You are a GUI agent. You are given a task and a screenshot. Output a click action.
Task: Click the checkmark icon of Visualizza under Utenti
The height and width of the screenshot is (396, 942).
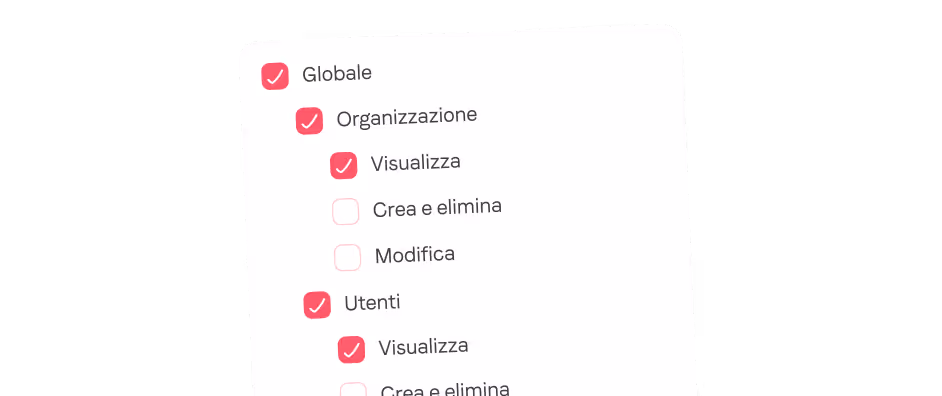click(351, 349)
